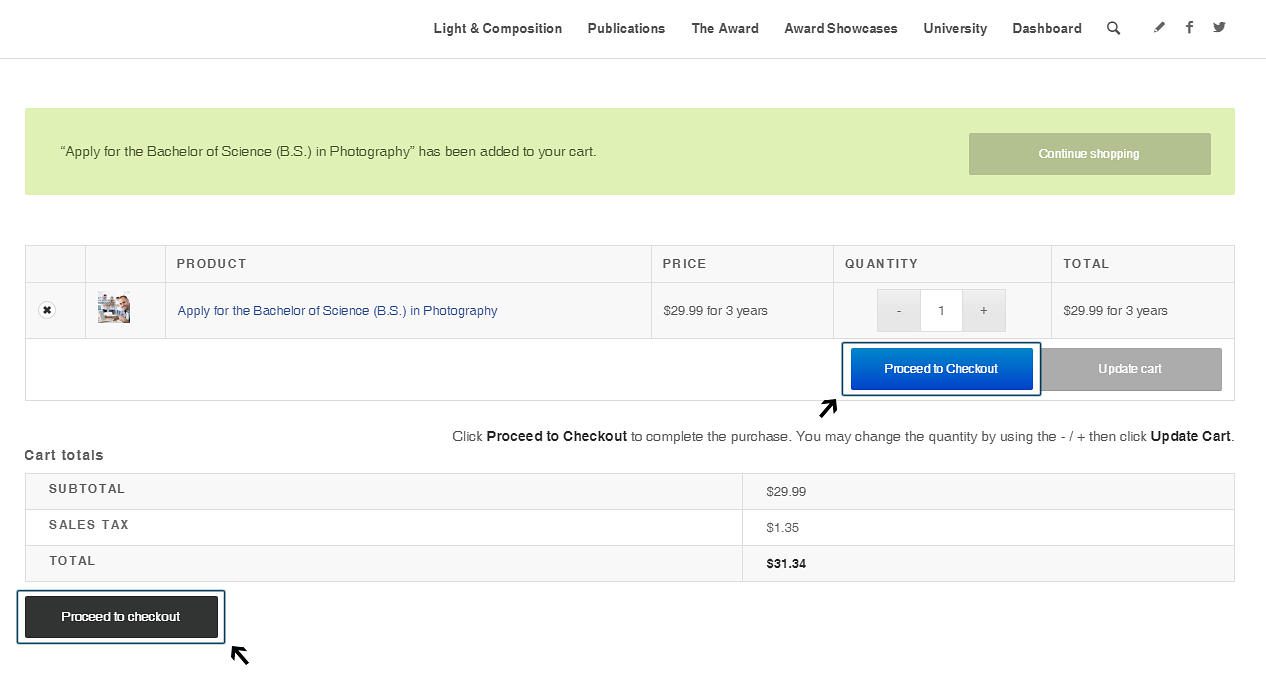The width and height of the screenshot is (1266, 676).
Task: Visit the Facebook page icon
Action: click(x=1189, y=27)
